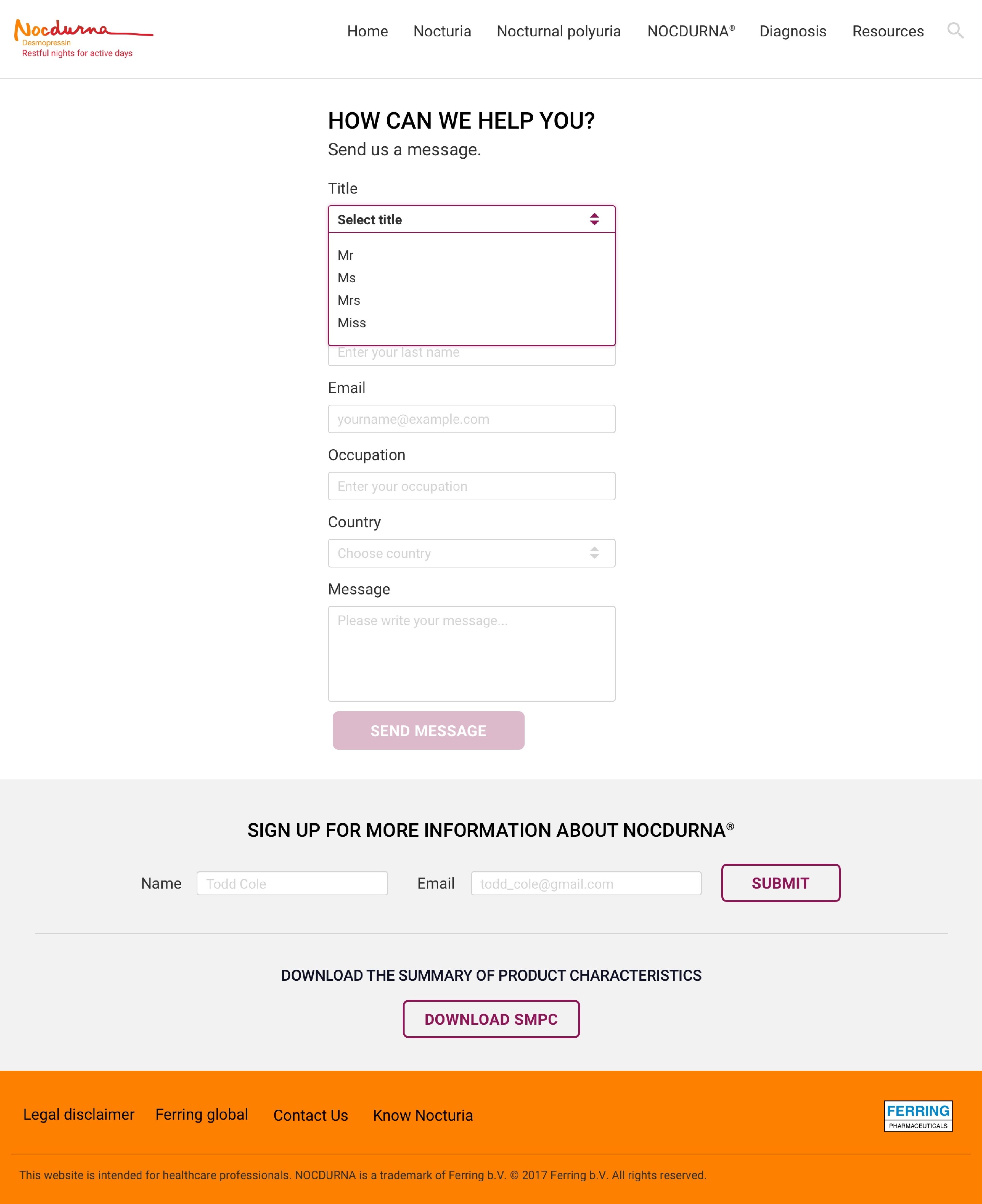Go to the Nocturia menu item
This screenshot has width=982, height=1204.
tap(442, 31)
